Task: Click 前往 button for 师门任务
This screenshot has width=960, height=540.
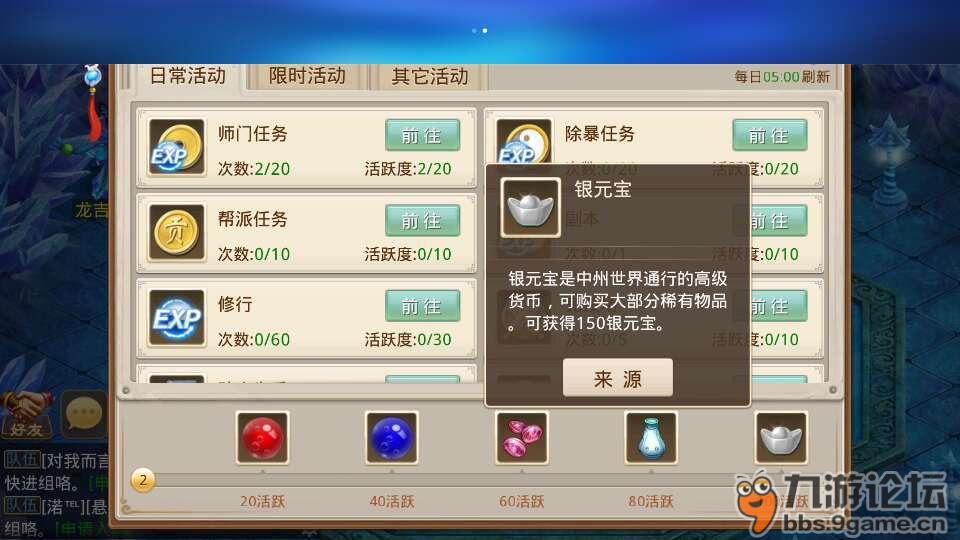Action: coord(422,135)
